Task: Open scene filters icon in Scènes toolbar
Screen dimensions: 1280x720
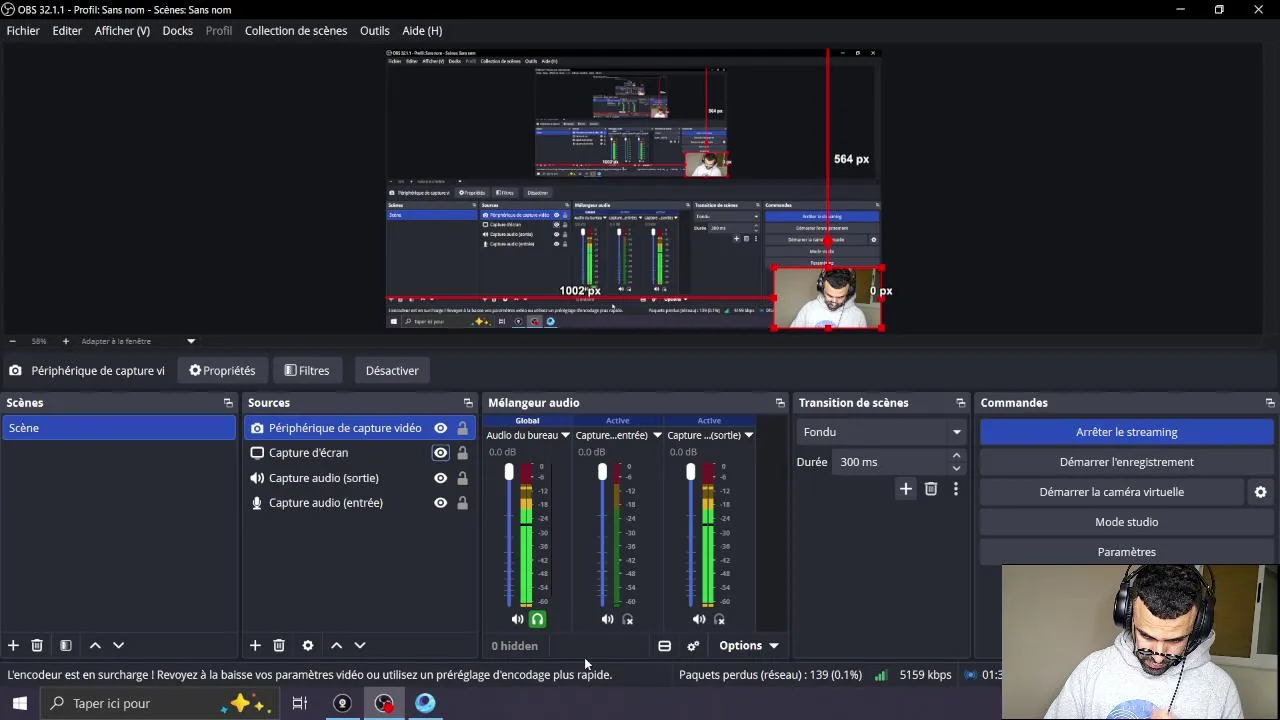Action: pyautogui.click(x=66, y=646)
